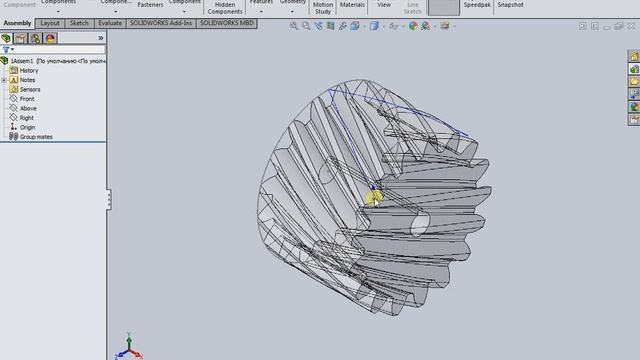This screenshot has height=360, width=640.
Task: Switch to the Assembly ribbon tab
Action: pyautogui.click(x=17, y=23)
